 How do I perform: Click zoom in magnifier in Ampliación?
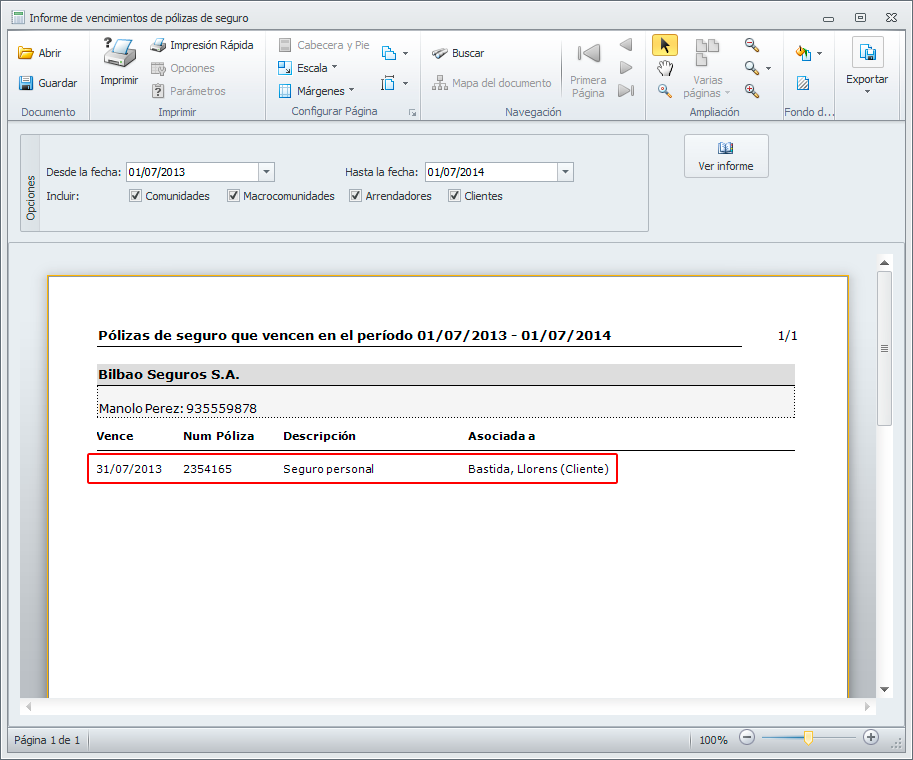[752, 90]
